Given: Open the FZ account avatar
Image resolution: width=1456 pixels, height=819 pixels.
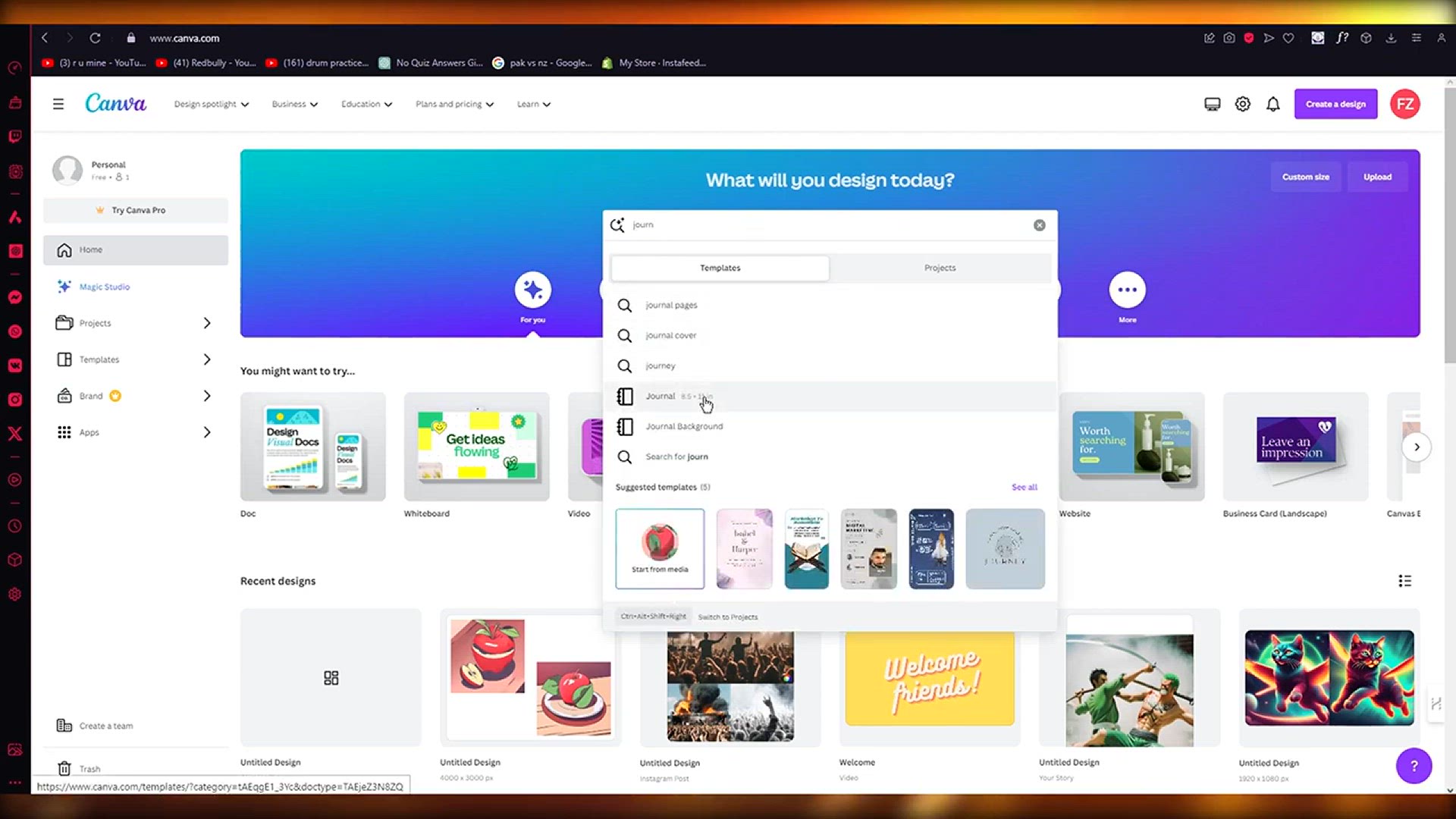Looking at the screenshot, I should [1405, 104].
